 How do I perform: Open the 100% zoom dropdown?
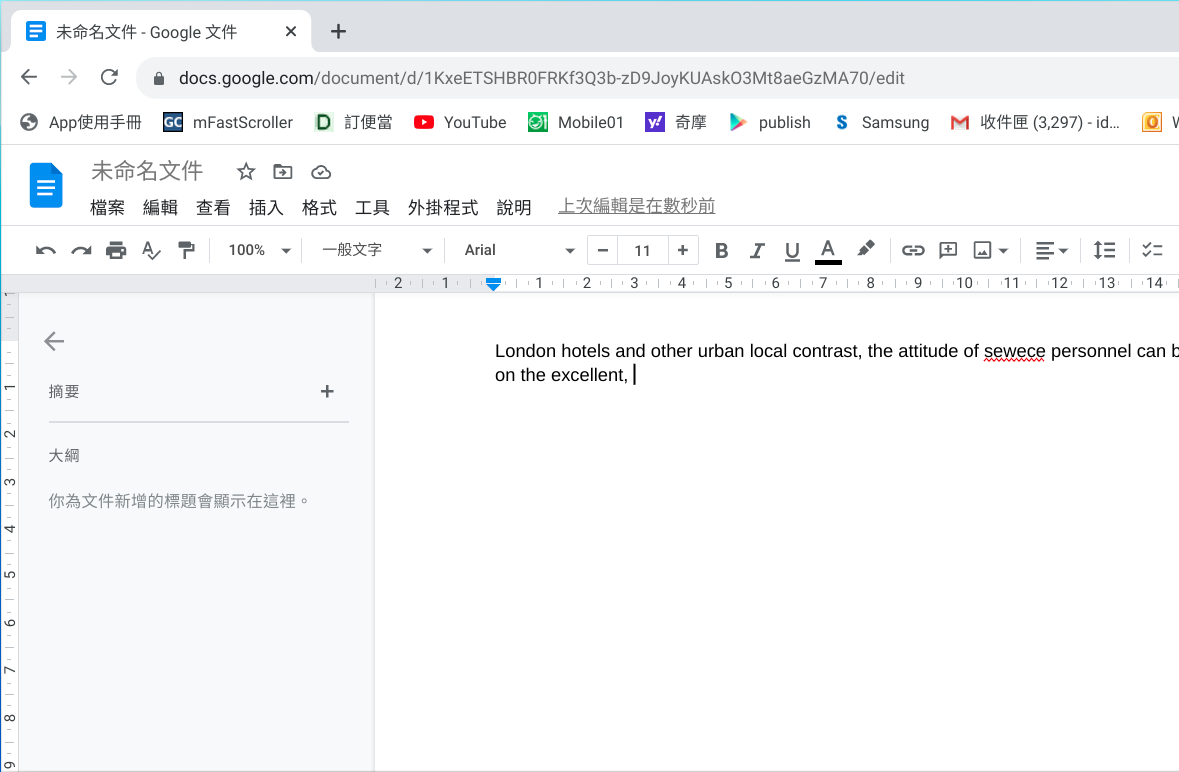click(x=258, y=250)
